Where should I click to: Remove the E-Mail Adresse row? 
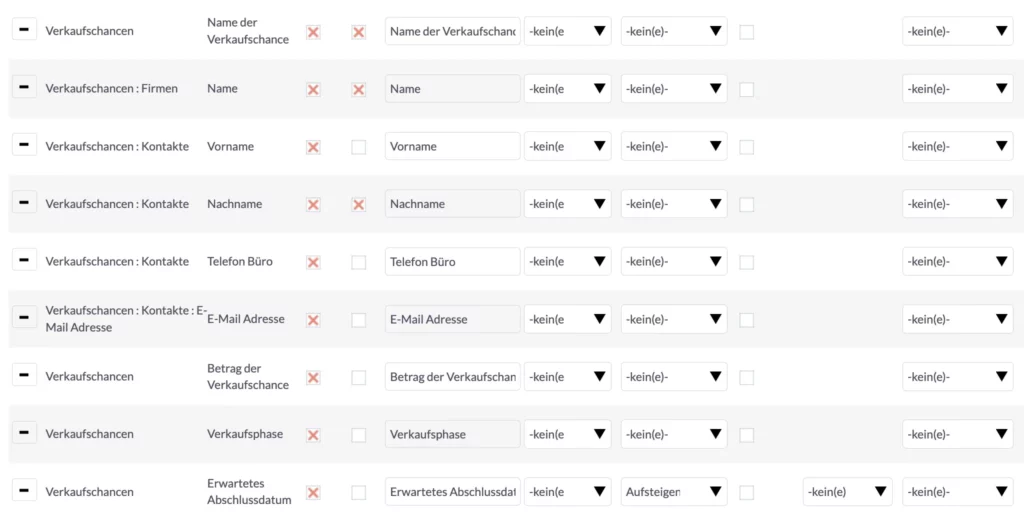point(24,318)
